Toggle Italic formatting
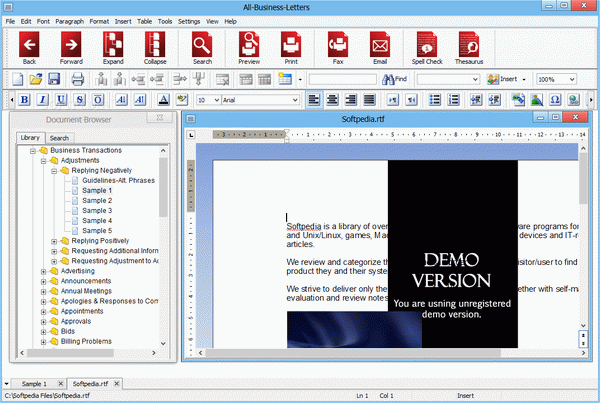The width and height of the screenshot is (600, 403). coord(42,100)
